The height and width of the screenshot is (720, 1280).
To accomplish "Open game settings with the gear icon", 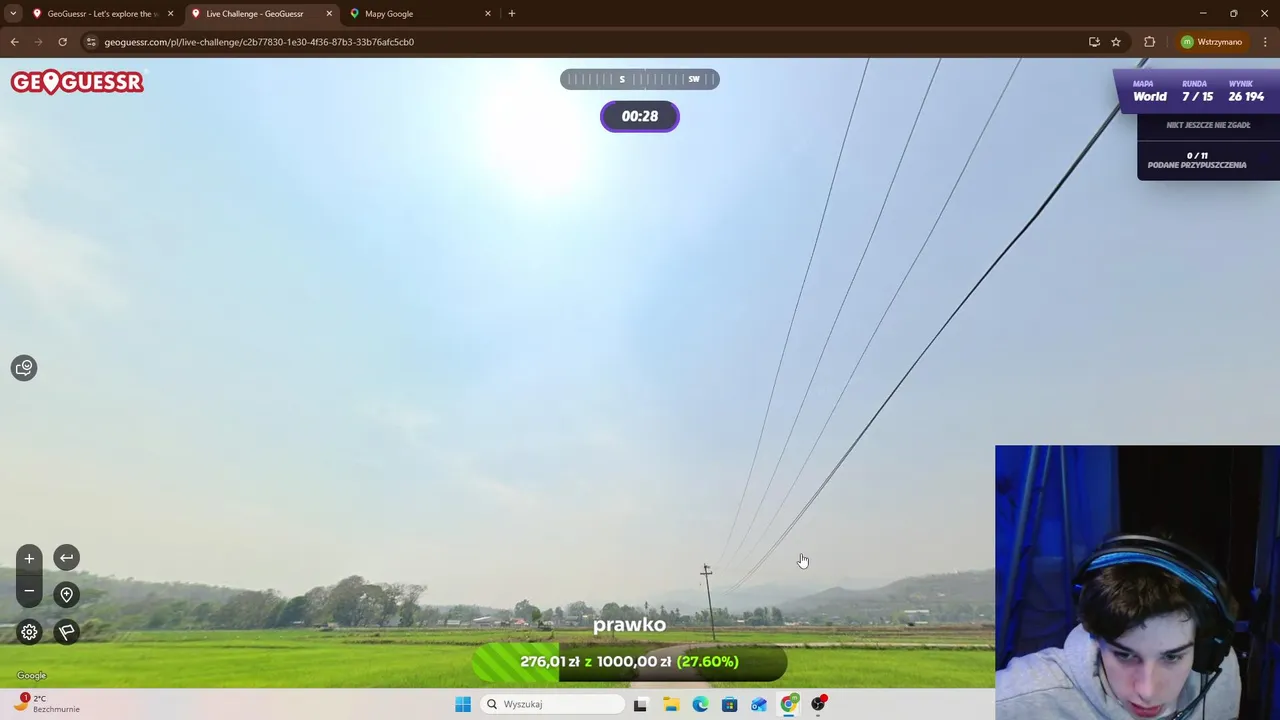I will coord(29,632).
